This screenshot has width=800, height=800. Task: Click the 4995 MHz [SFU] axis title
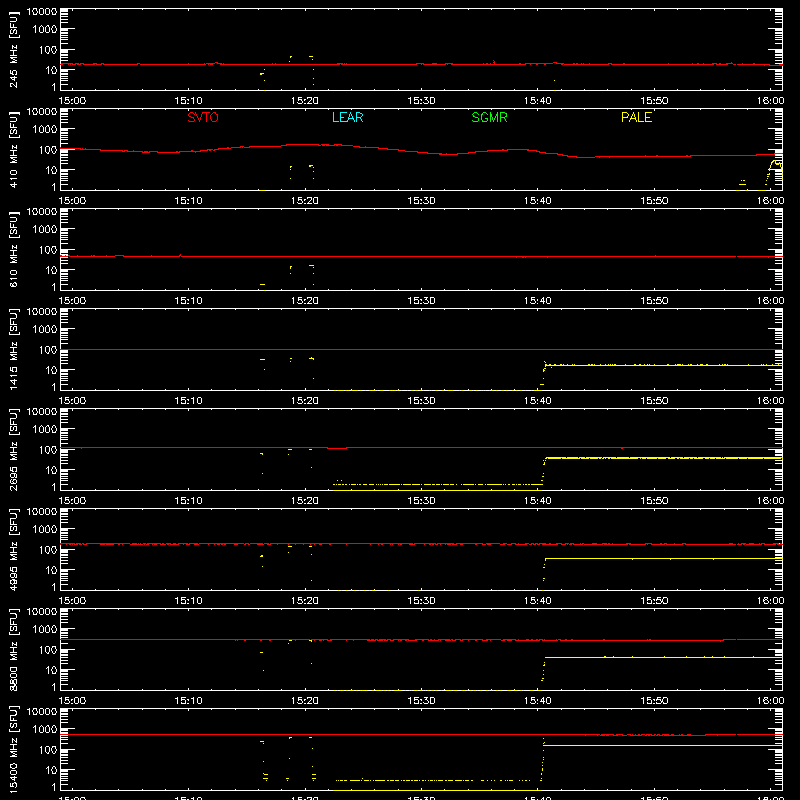14,549
